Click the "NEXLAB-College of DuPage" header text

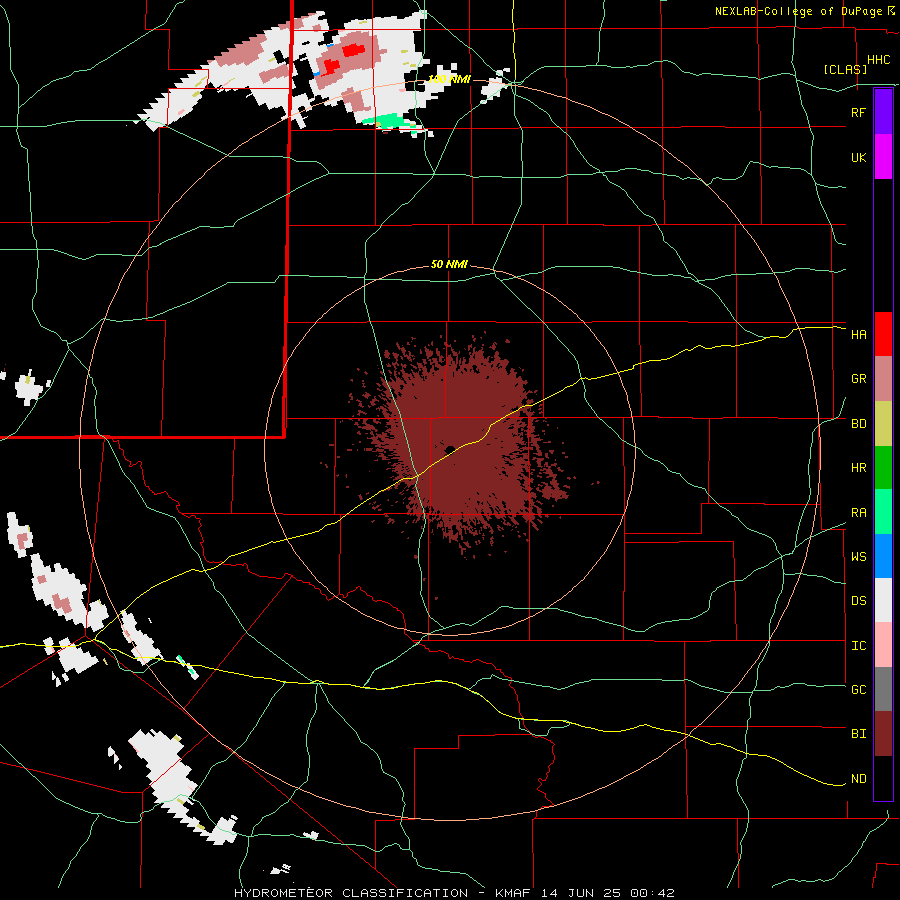click(x=798, y=11)
